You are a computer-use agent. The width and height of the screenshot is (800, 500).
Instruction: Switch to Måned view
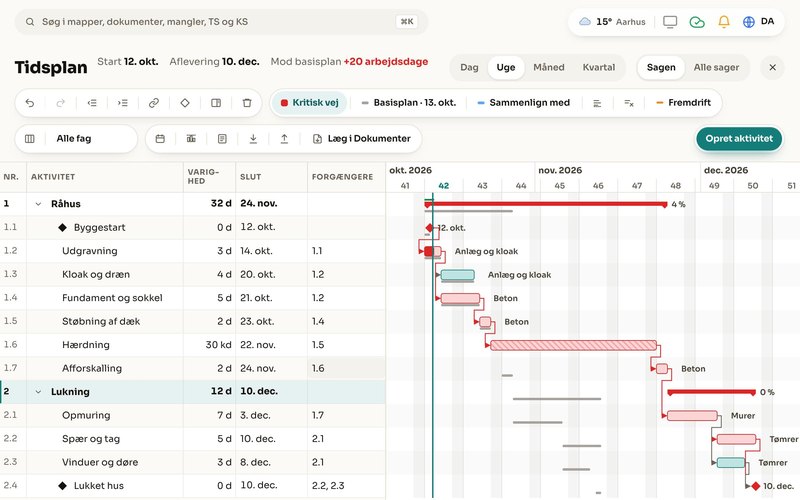pyautogui.click(x=548, y=67)
